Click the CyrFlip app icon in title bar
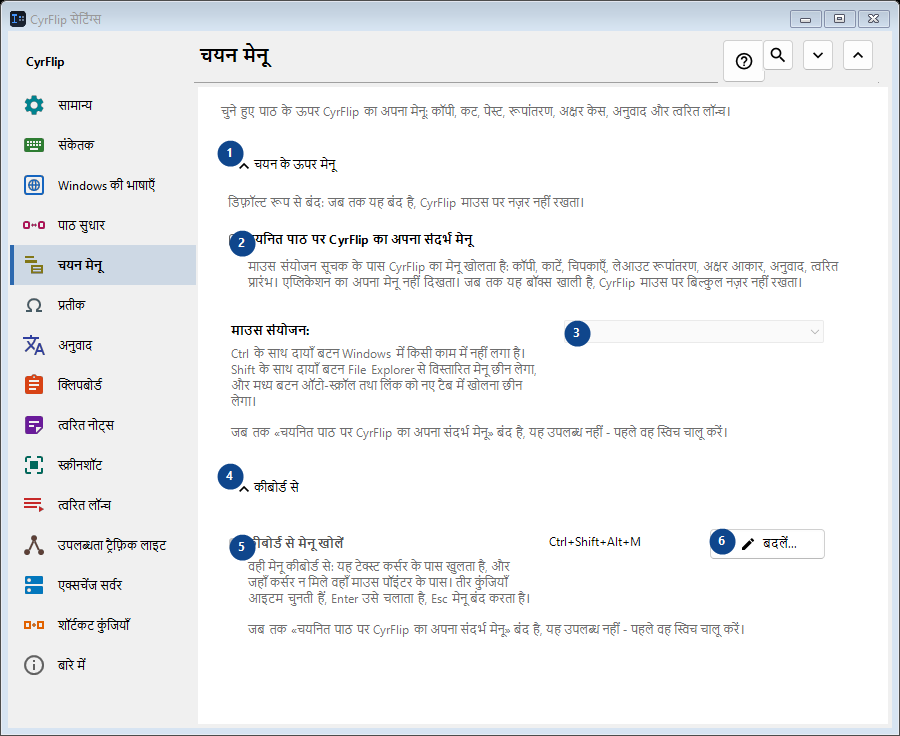900x736 pixels. [x=18, y=19]
